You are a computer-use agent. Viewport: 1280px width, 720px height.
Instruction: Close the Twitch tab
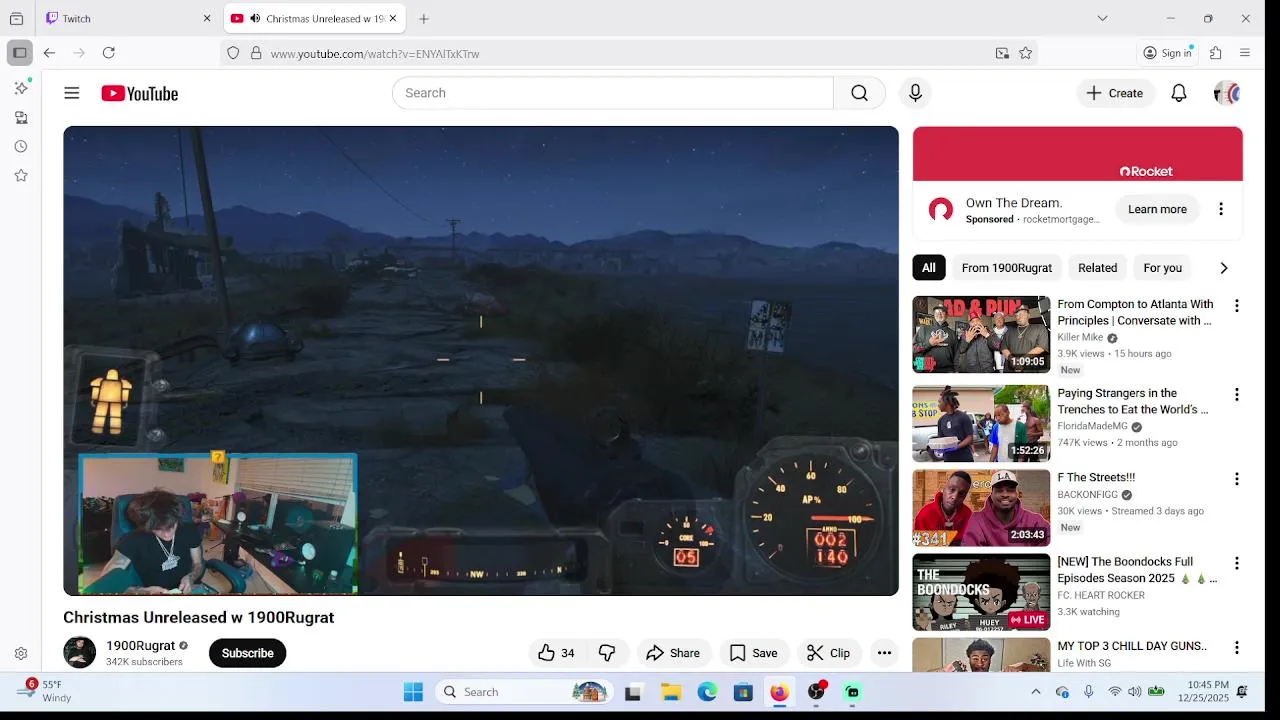tap(207, 18)
